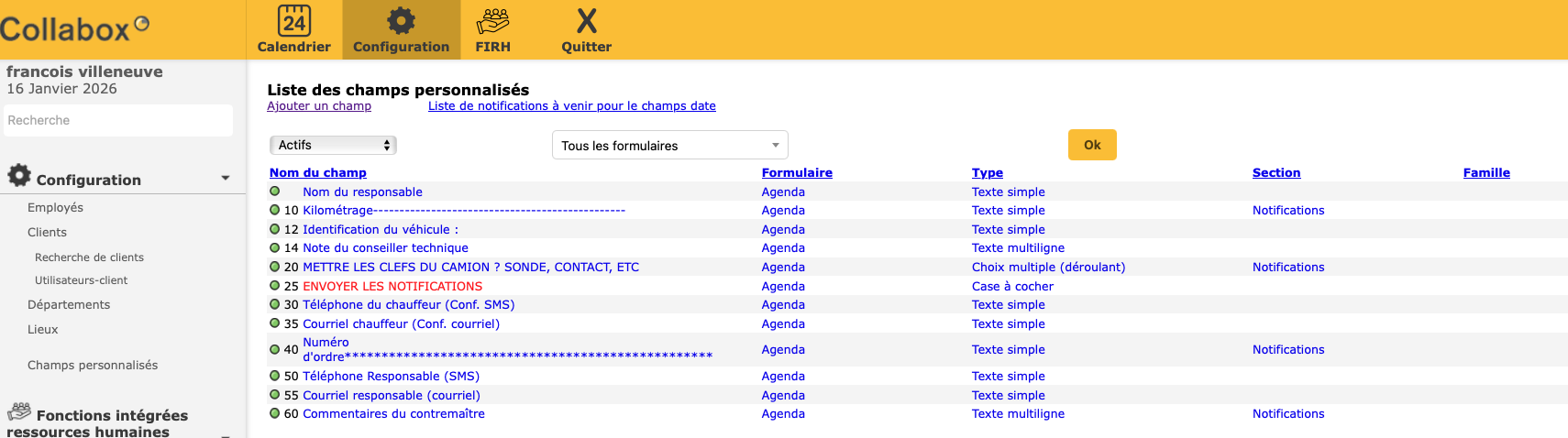Click the Configuration gear icon in top bar
Screen dimensions: 1568x438
pyautogui.click(x=401, y=21)
